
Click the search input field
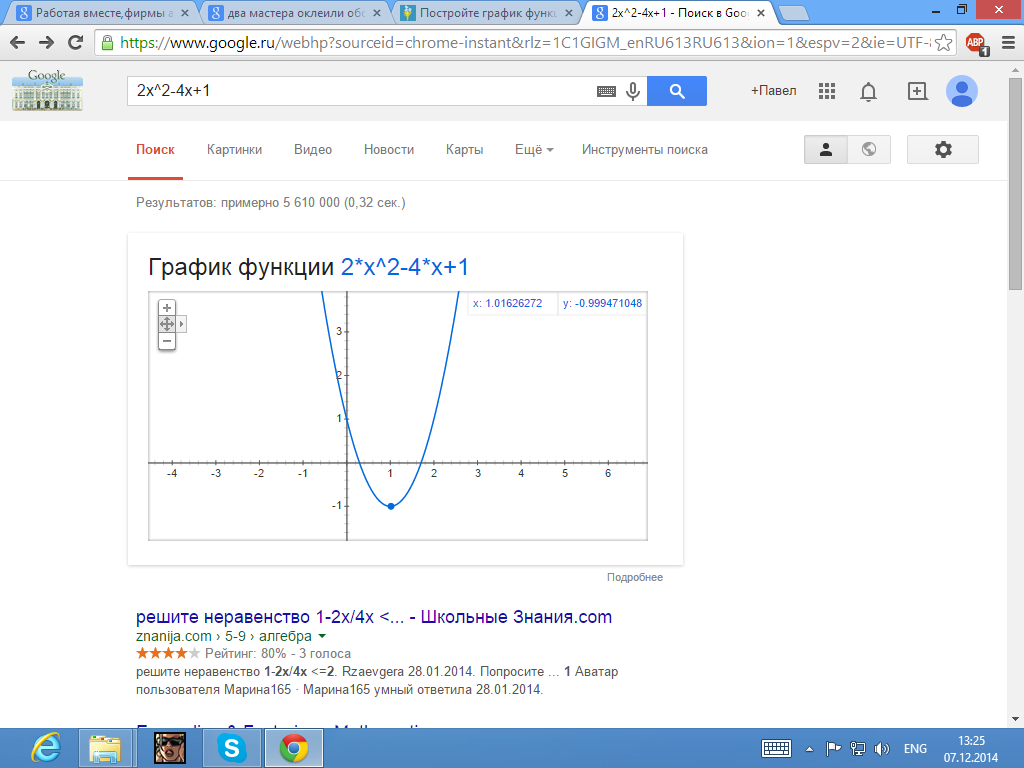tap(360, 91)
